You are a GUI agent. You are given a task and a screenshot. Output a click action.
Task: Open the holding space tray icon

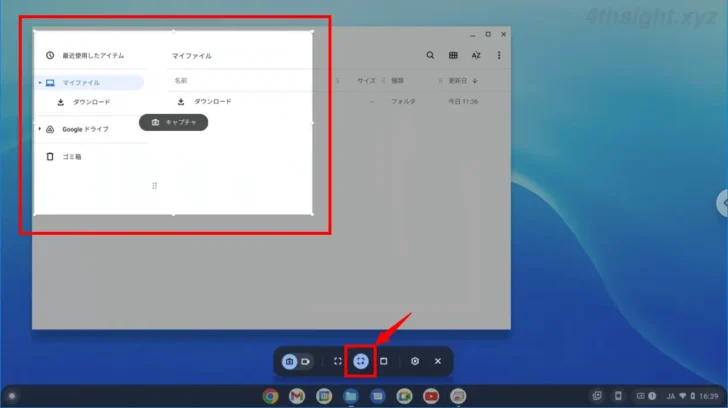click(x=597, y=396)
